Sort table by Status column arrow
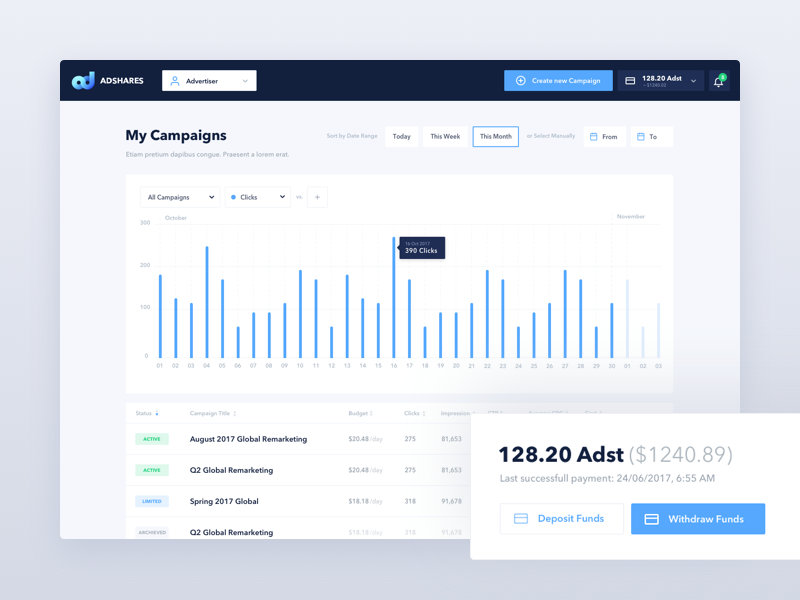The width and height of the screenshot is (800, 600). click(157, 413)
